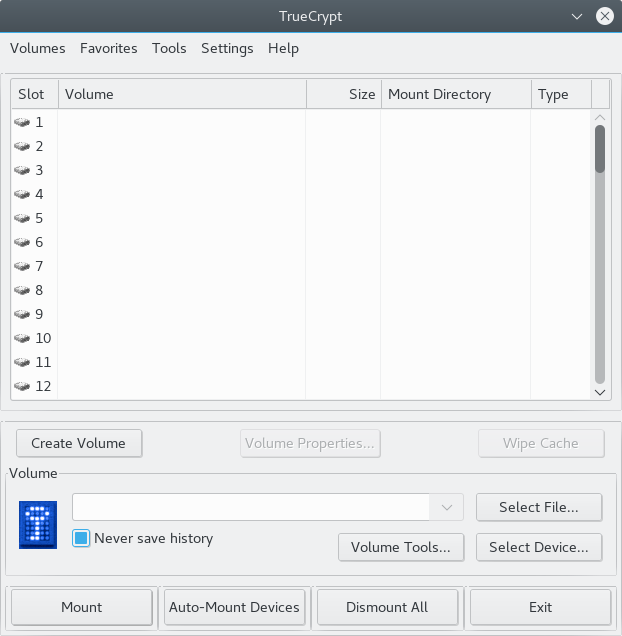Select the drive icon for slot 12

coord(22,386)
